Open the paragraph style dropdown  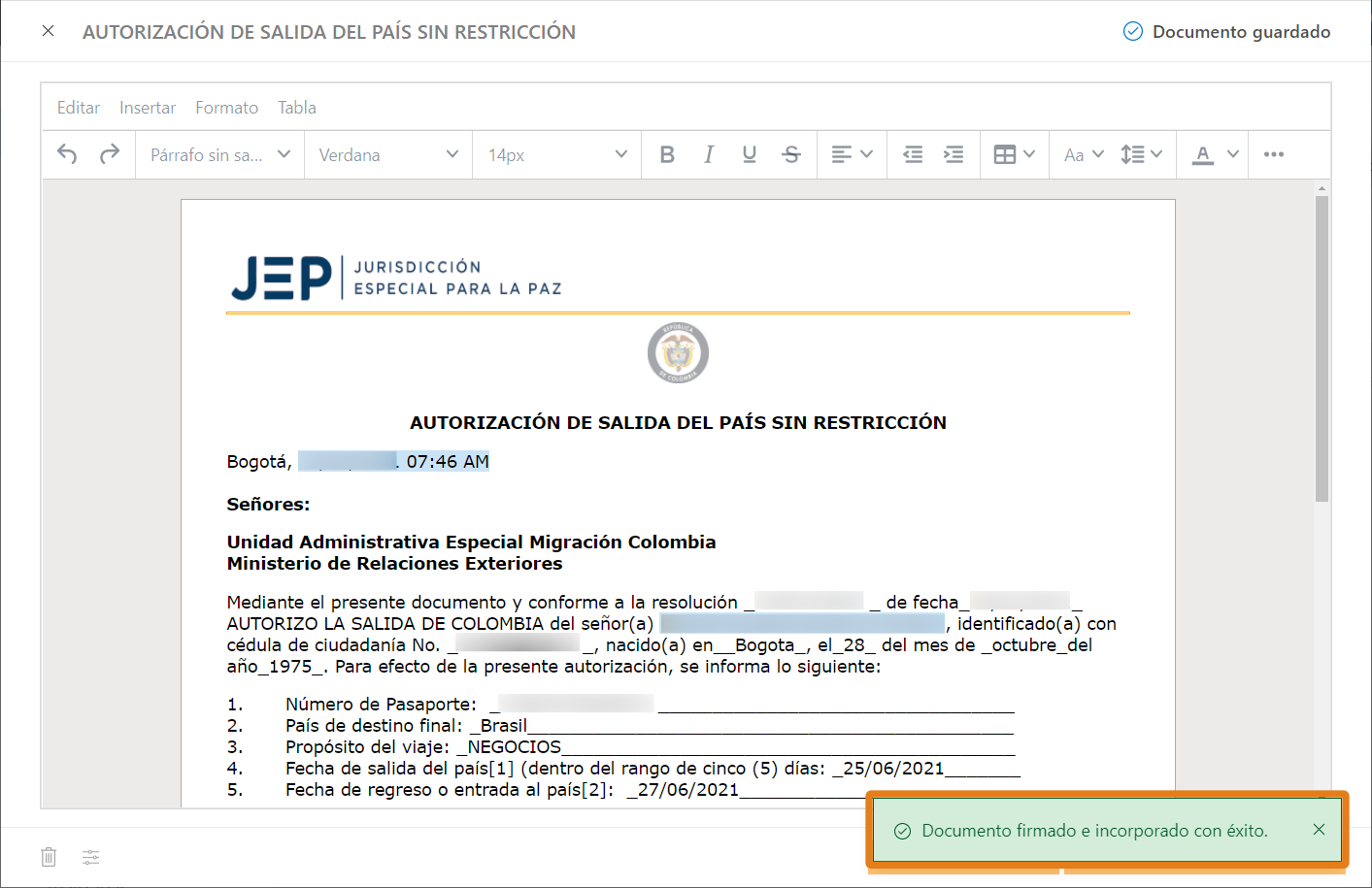click(220, 154)
